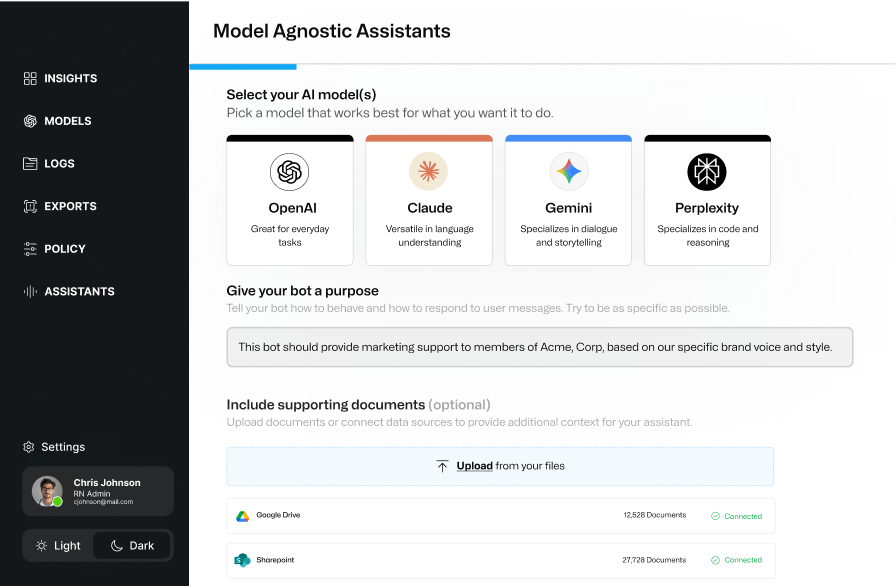The image size is (896, 586).
Task: Enable Light mode
Action: tap(57, 545)
